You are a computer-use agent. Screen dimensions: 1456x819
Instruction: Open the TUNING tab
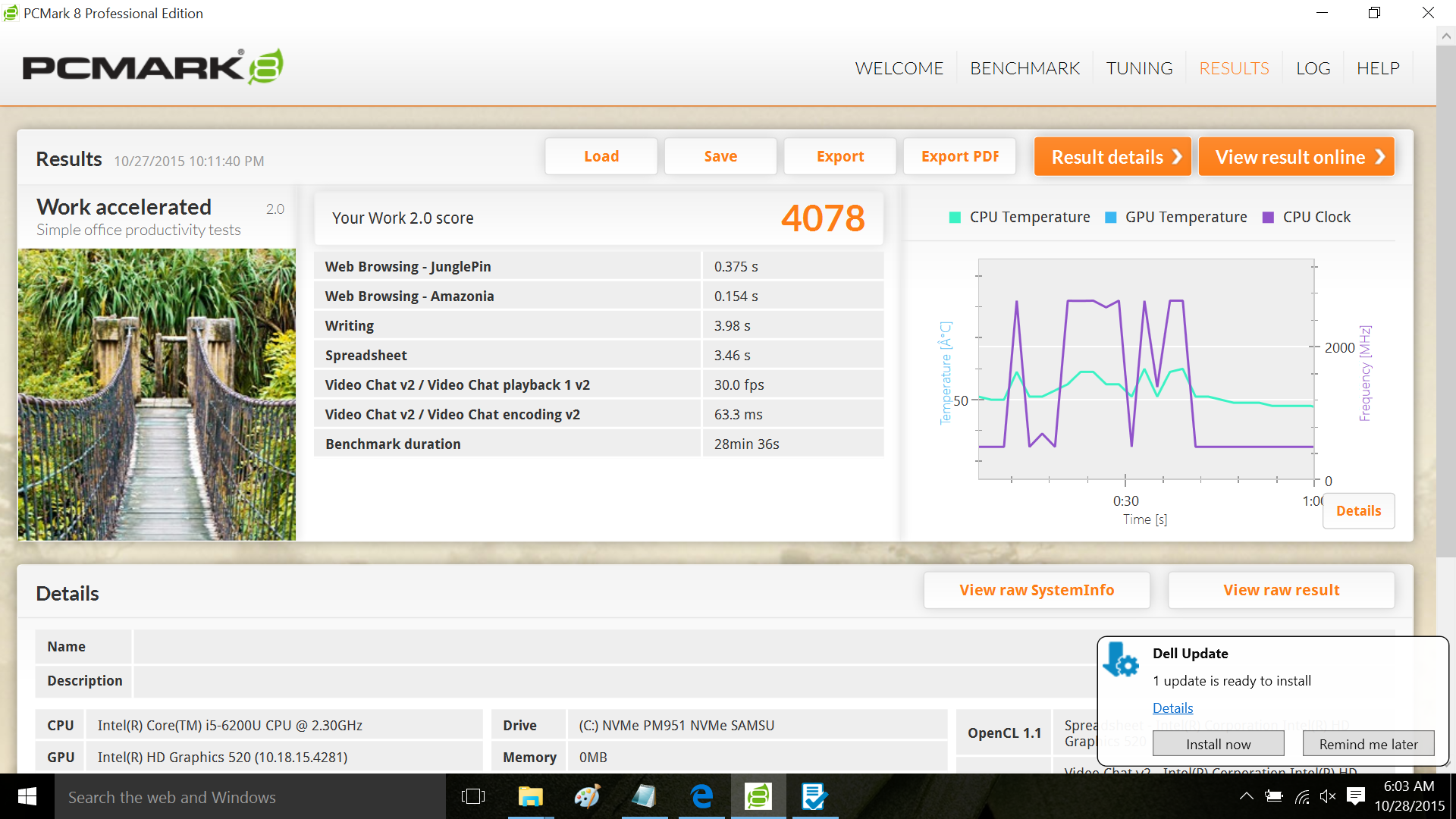1139,68
